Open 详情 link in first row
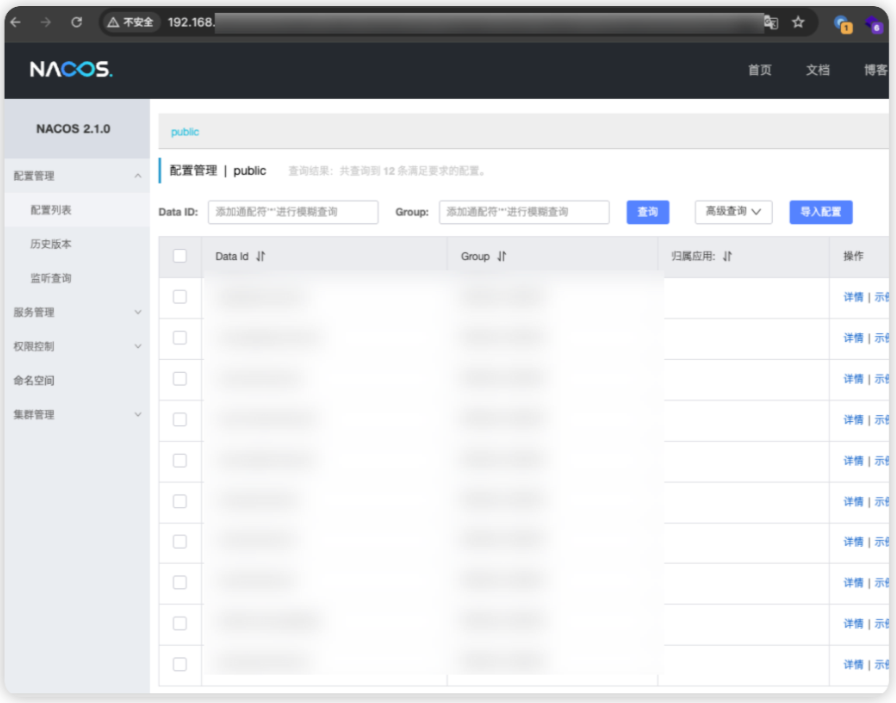Screen dimensions: 896x703 tap(853, 297)
